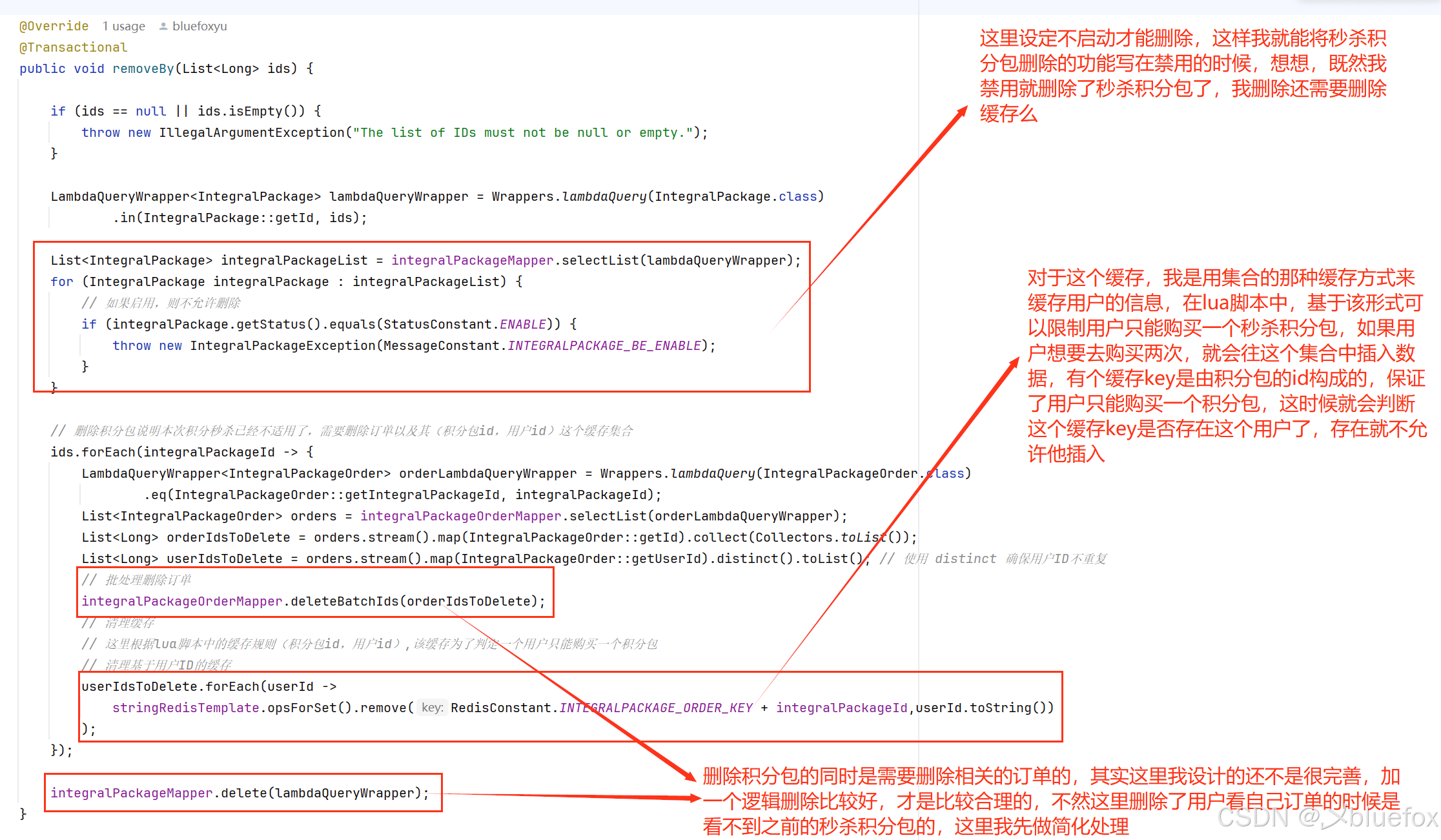Place cursor on removeBy method name
The image size is (1441, 840).
(x=143, y=69)
